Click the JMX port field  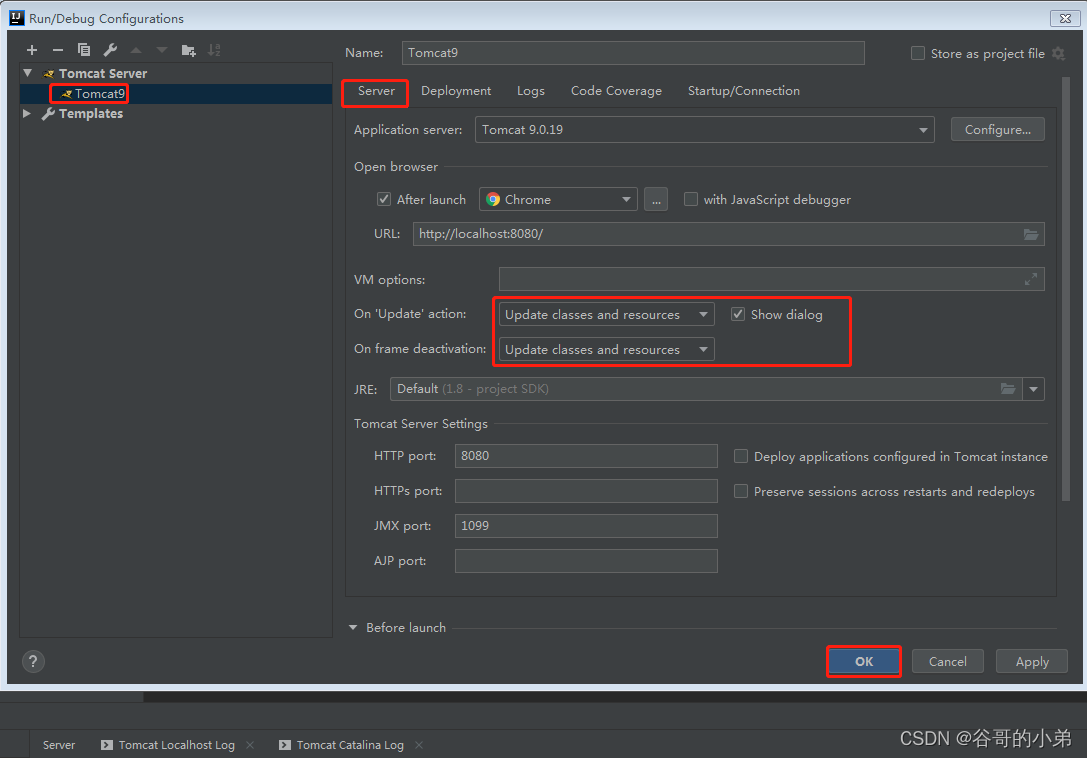click(586, 526)
